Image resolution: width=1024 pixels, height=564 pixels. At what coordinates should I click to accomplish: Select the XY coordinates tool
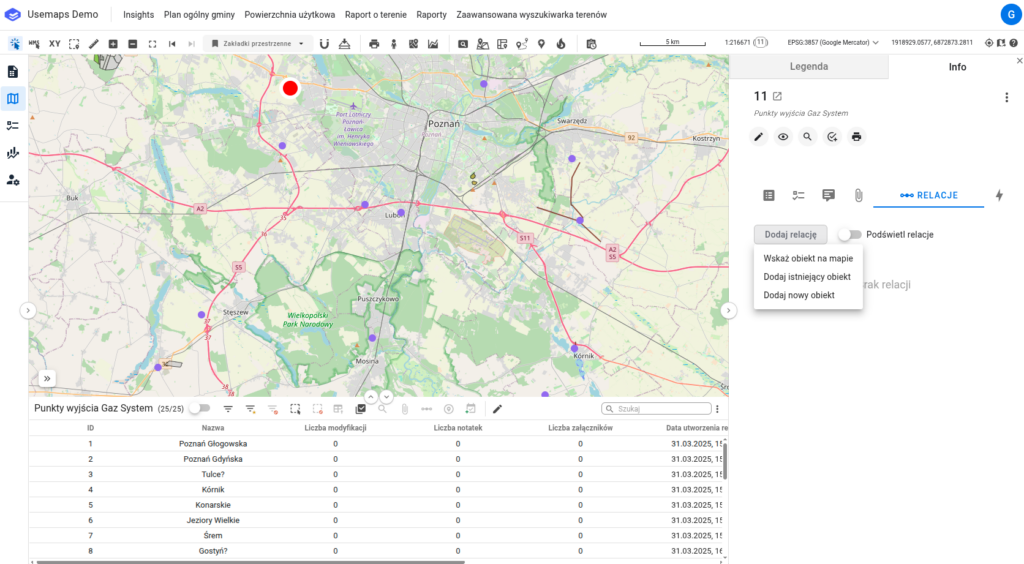(55, 44)
